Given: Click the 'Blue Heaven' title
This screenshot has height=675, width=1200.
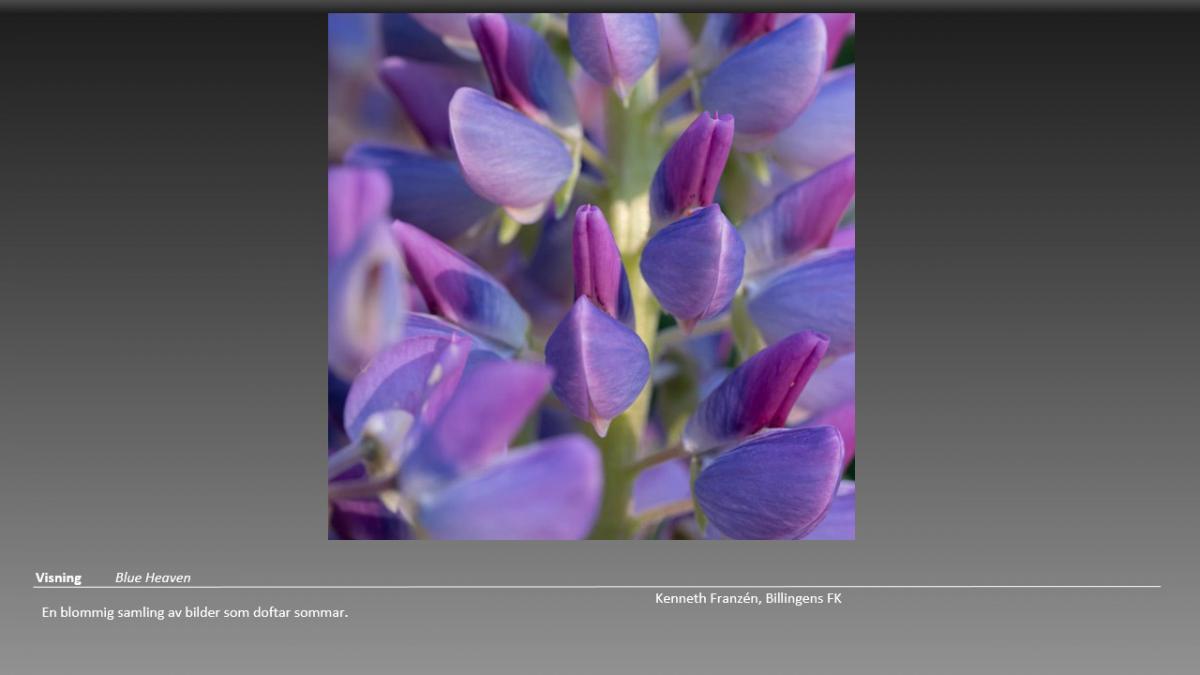Looking at the screenshot, I should point(152,577).
